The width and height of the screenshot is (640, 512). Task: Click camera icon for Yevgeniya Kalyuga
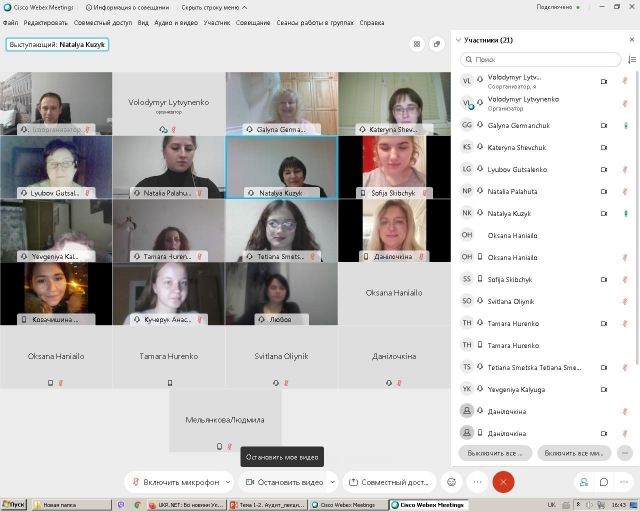pos(604,390)
